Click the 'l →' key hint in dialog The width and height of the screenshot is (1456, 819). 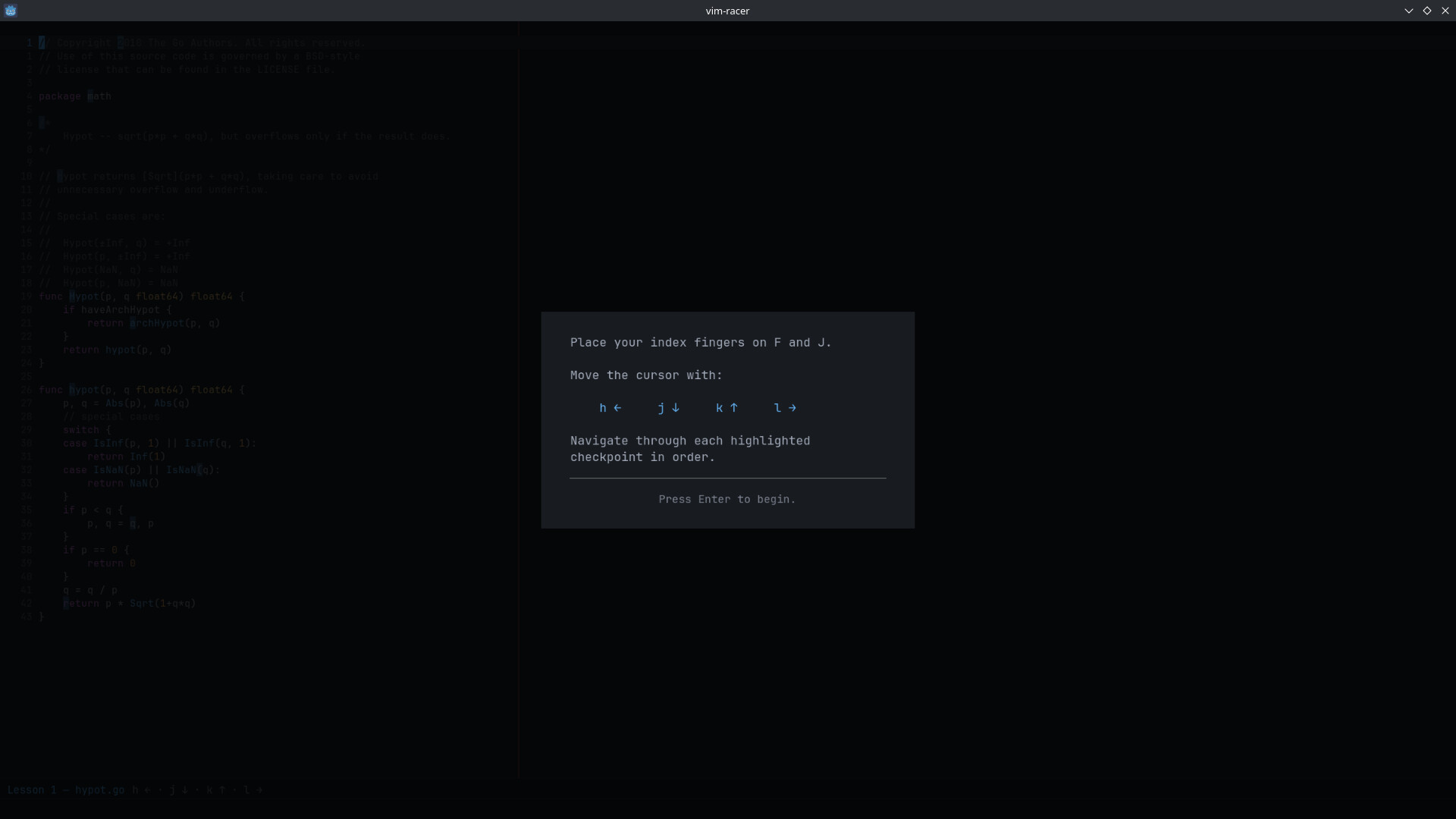785,408
